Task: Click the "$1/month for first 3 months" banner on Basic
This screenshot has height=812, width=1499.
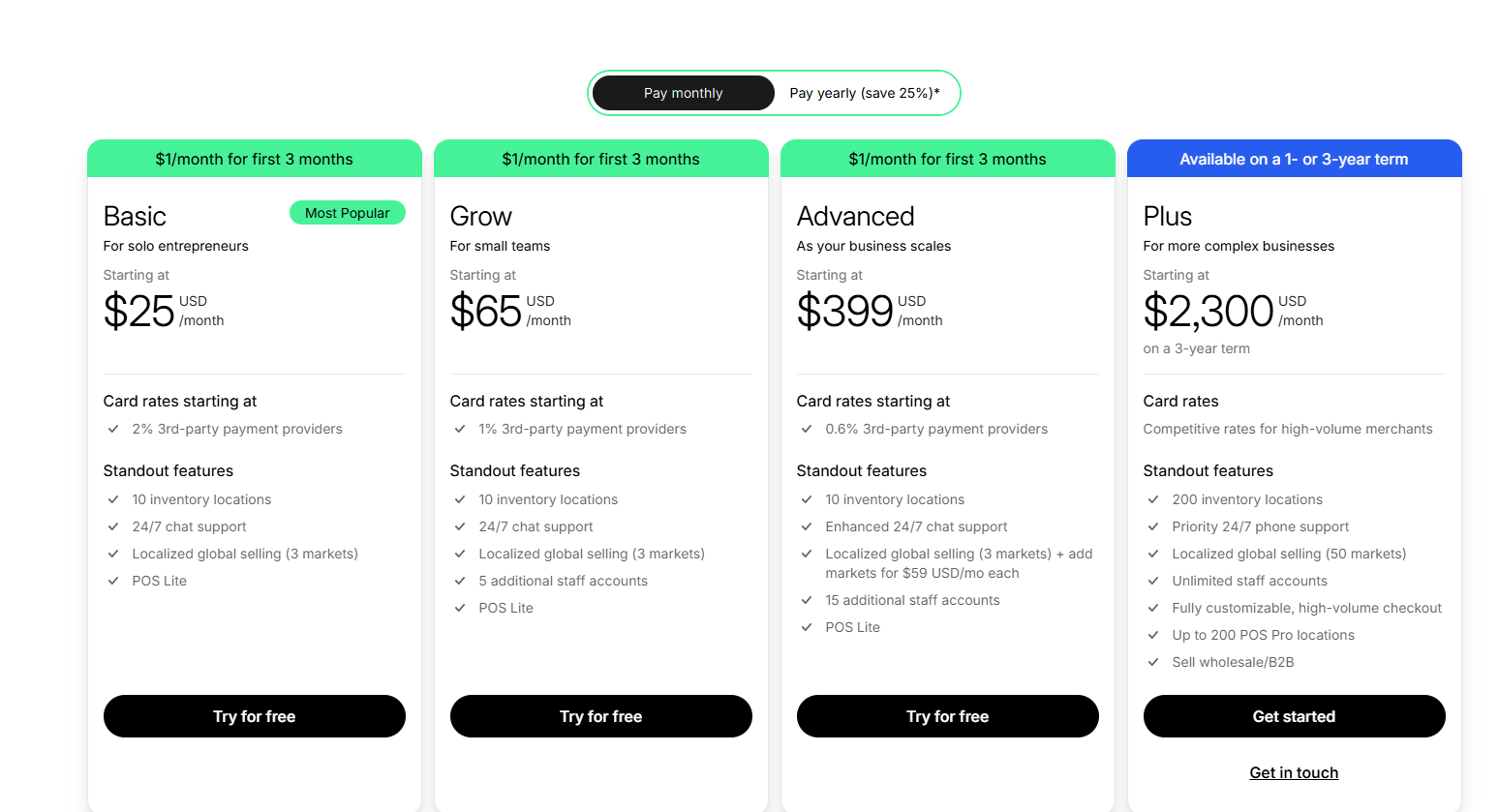Action: click(x=254, y=158)
